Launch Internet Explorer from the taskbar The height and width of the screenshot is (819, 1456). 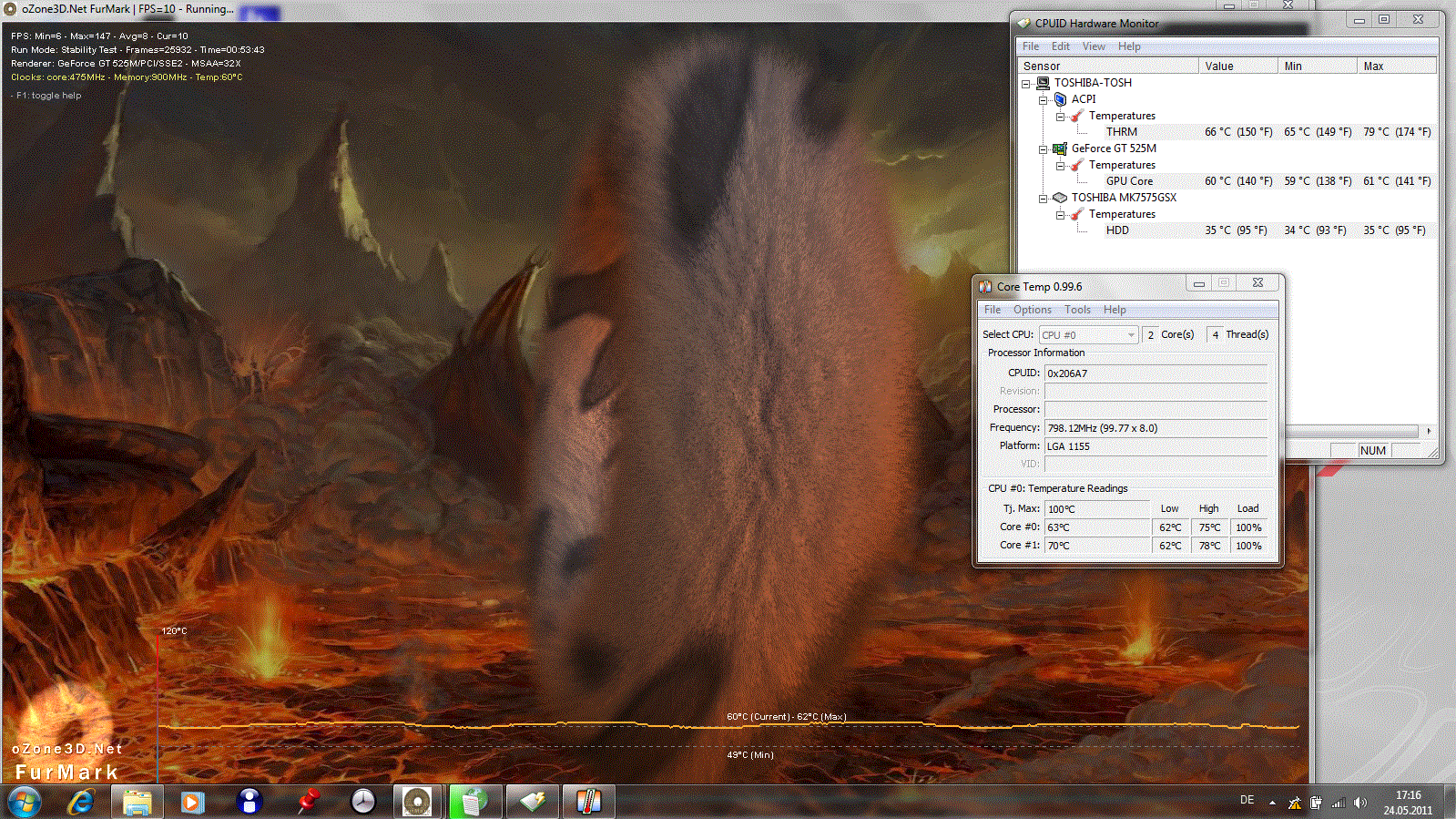coord(81,802)
